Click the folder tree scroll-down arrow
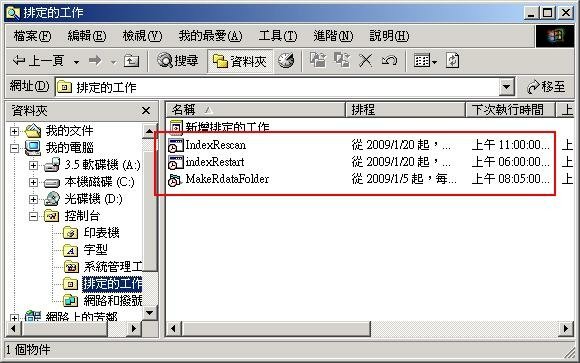The height and width of the screenshot is (363, 580). [x=149, y=313]
